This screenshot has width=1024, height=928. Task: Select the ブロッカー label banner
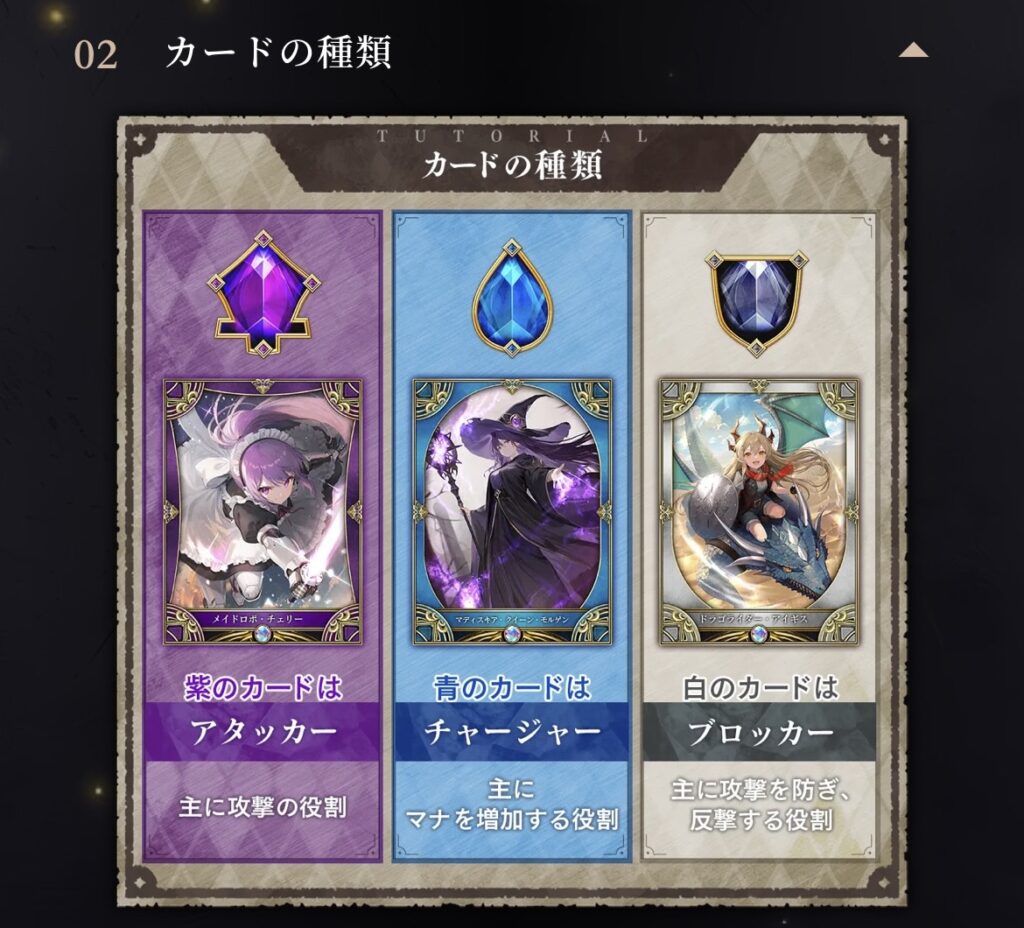[760, 732]
